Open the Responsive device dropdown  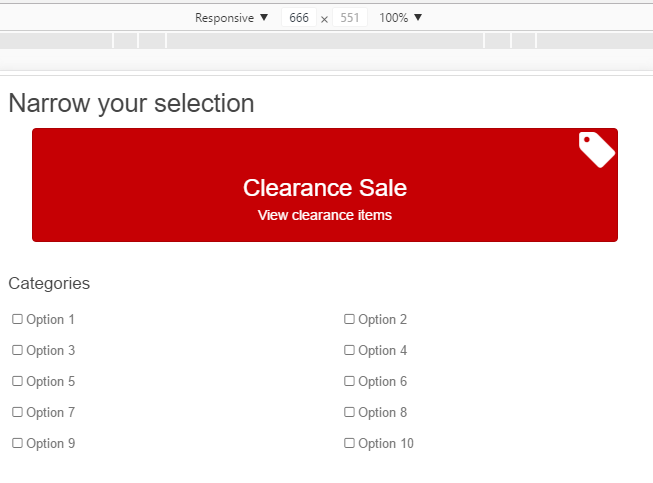(x=231, y=18)
